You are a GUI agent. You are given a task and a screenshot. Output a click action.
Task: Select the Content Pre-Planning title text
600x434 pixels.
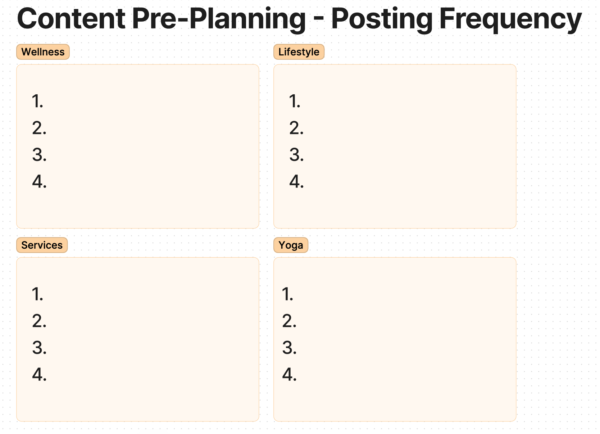(299, 19)
